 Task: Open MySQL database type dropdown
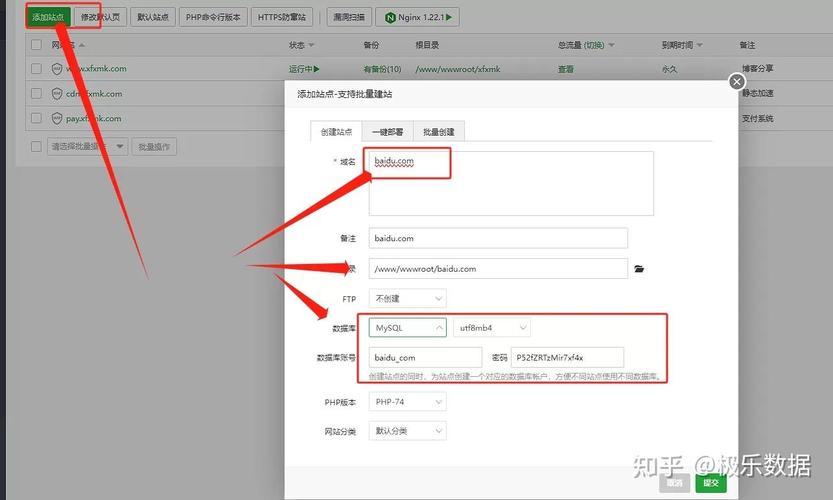[407, 328]
